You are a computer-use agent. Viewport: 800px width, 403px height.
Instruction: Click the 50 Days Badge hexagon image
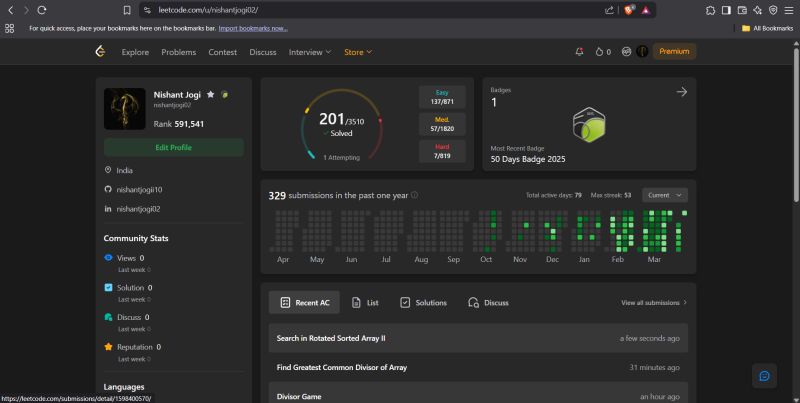click(589, 125)
